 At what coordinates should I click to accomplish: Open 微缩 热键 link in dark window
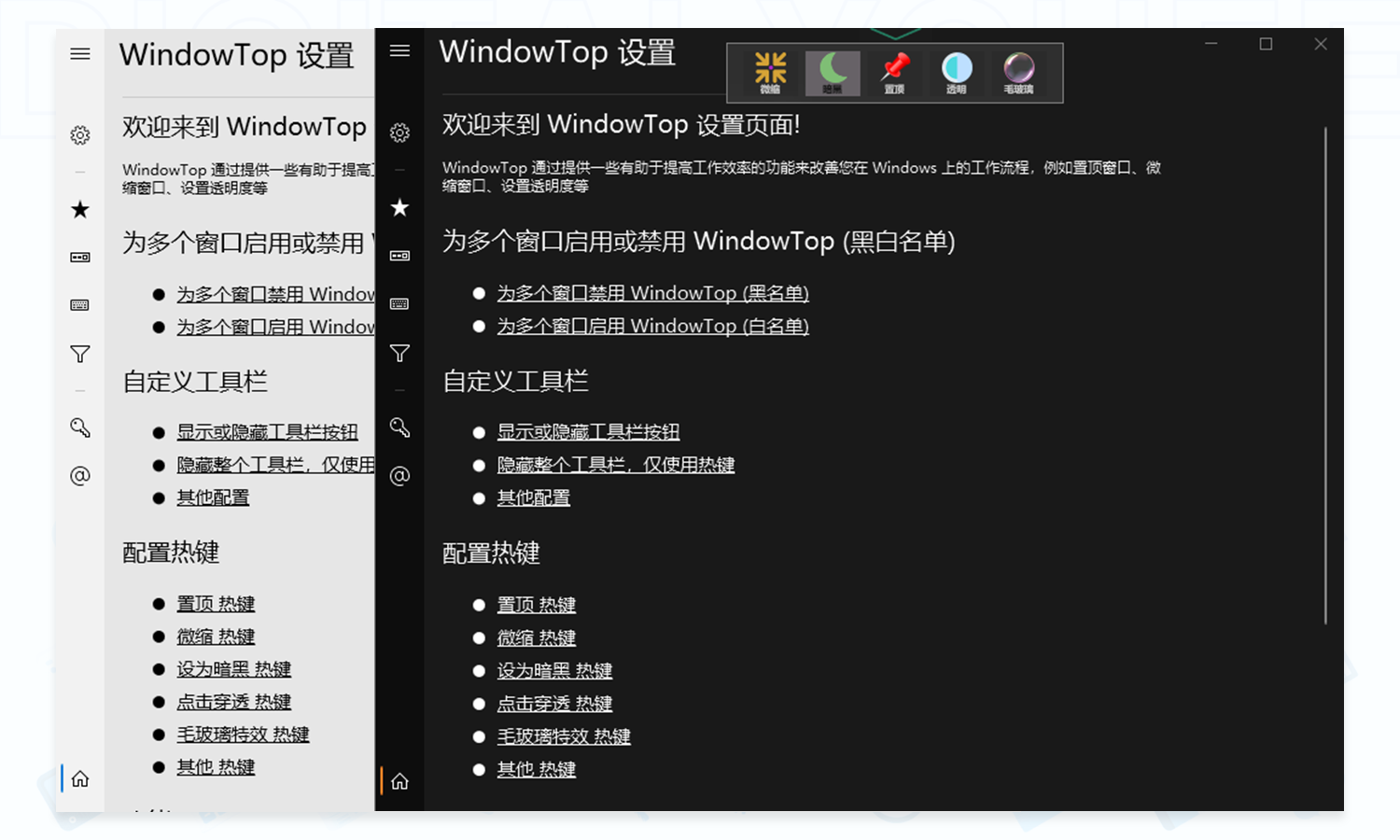536,637
